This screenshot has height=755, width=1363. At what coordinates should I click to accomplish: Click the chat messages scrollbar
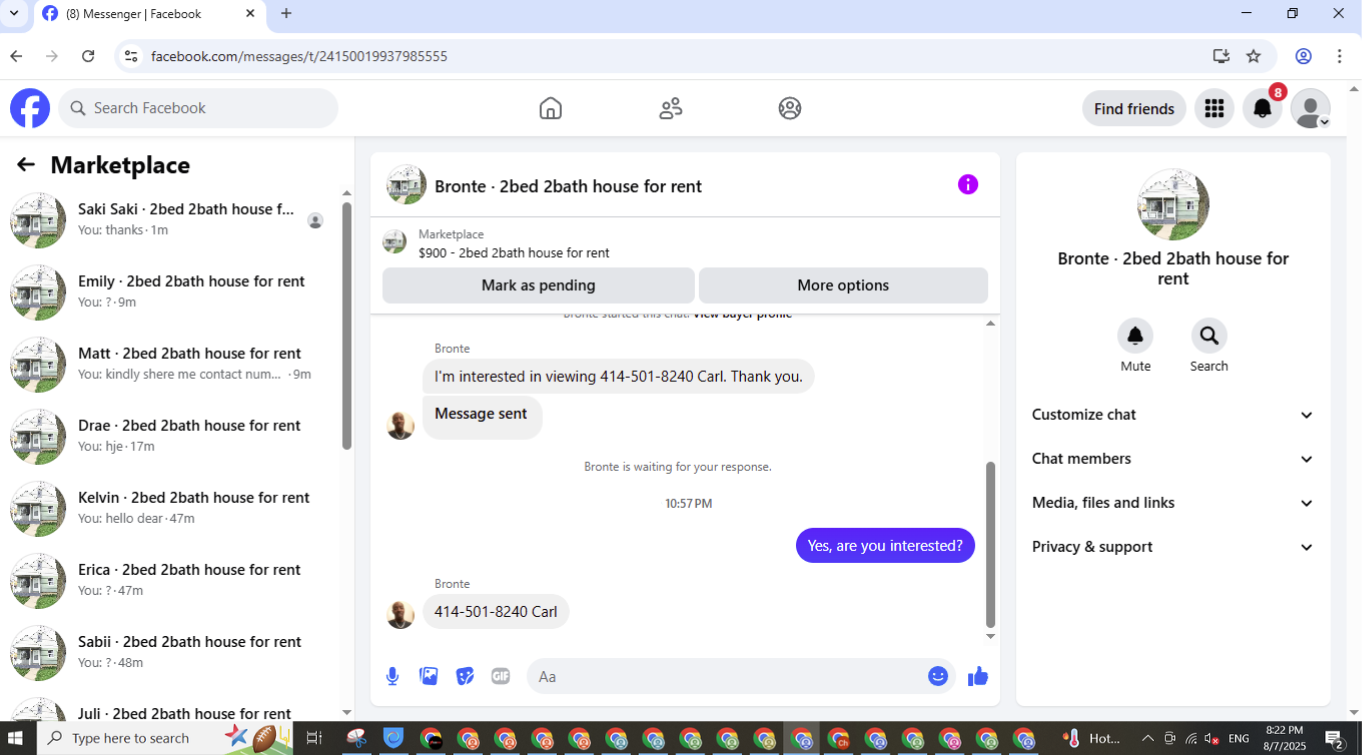991,544
